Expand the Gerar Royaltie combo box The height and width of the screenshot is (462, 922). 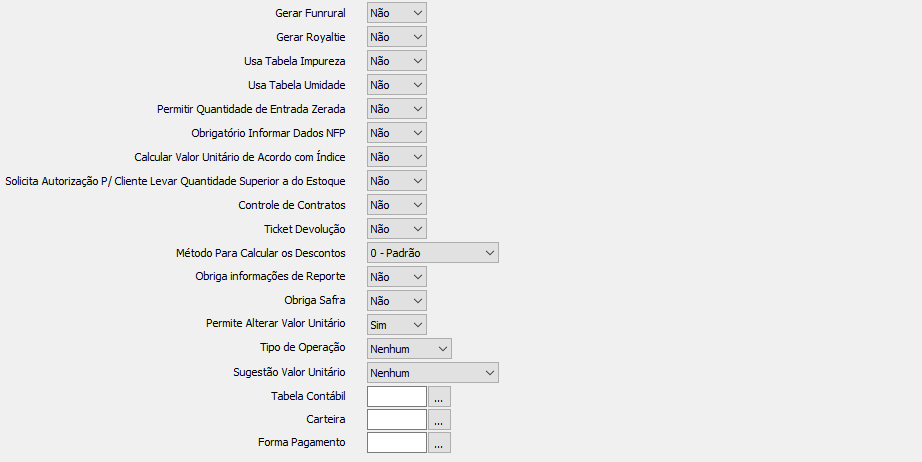click(x=397, y=37)
